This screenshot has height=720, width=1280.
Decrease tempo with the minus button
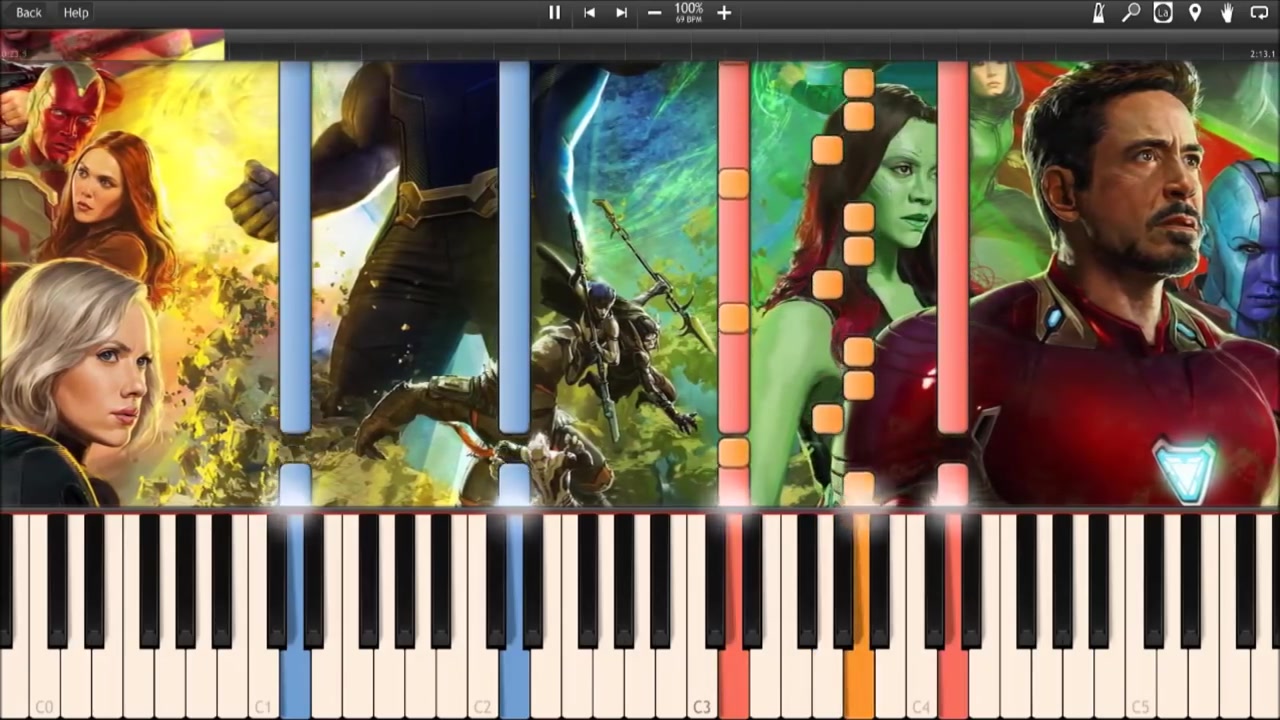[654, 13]
